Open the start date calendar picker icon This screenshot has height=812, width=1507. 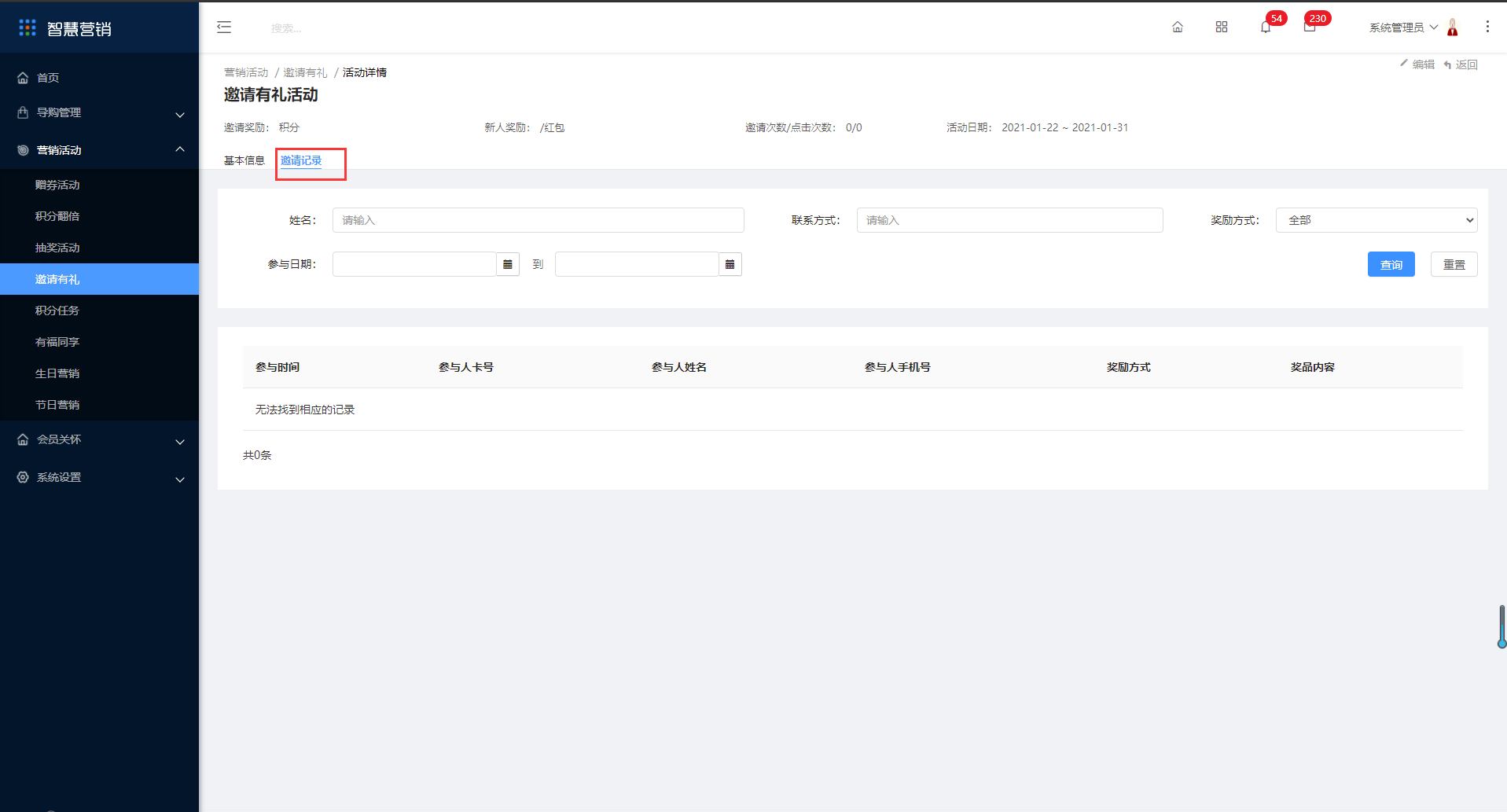[x=508, y=264]
